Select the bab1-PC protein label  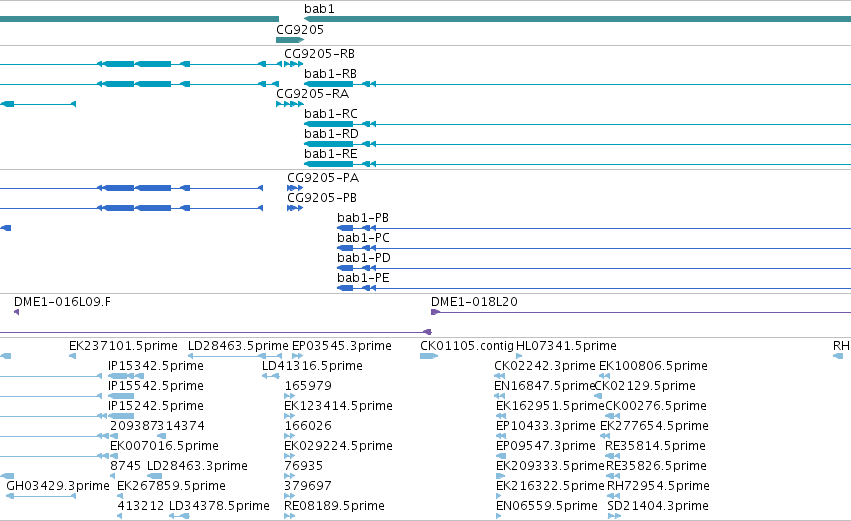363,238
